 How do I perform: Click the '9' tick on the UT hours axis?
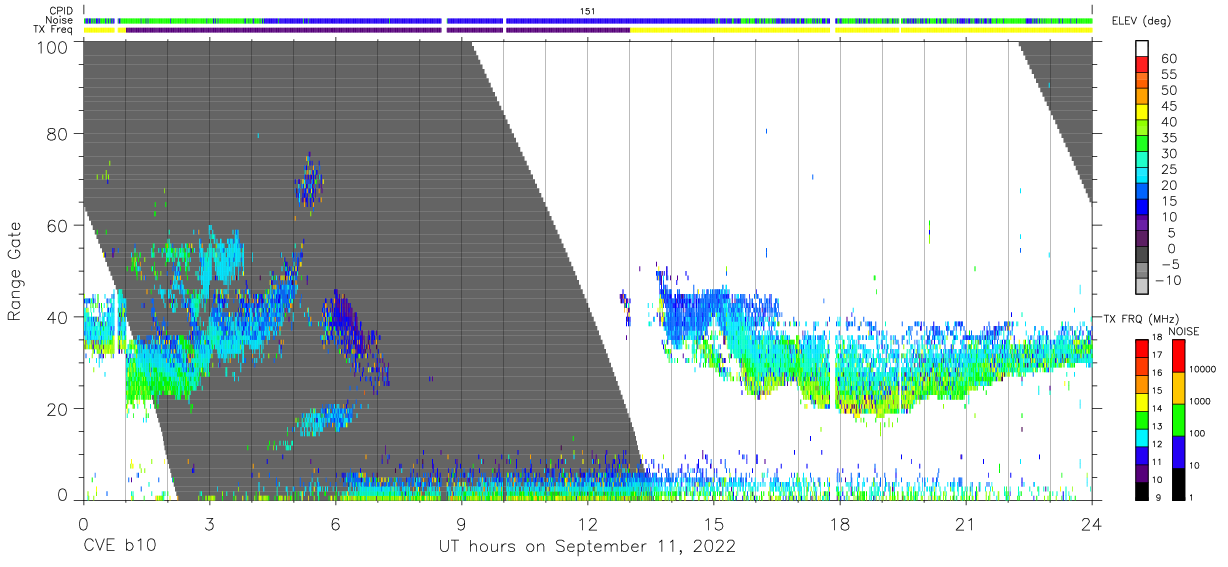[461, 523]
